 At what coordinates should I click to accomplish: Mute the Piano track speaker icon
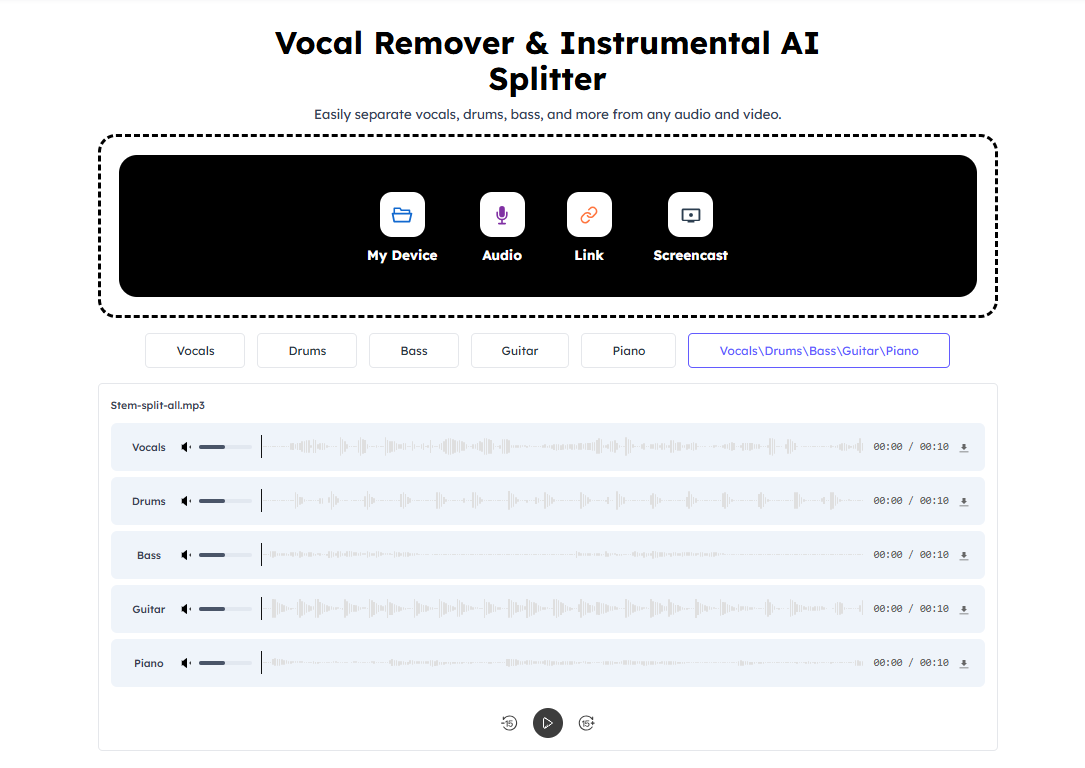click(184, 662)
